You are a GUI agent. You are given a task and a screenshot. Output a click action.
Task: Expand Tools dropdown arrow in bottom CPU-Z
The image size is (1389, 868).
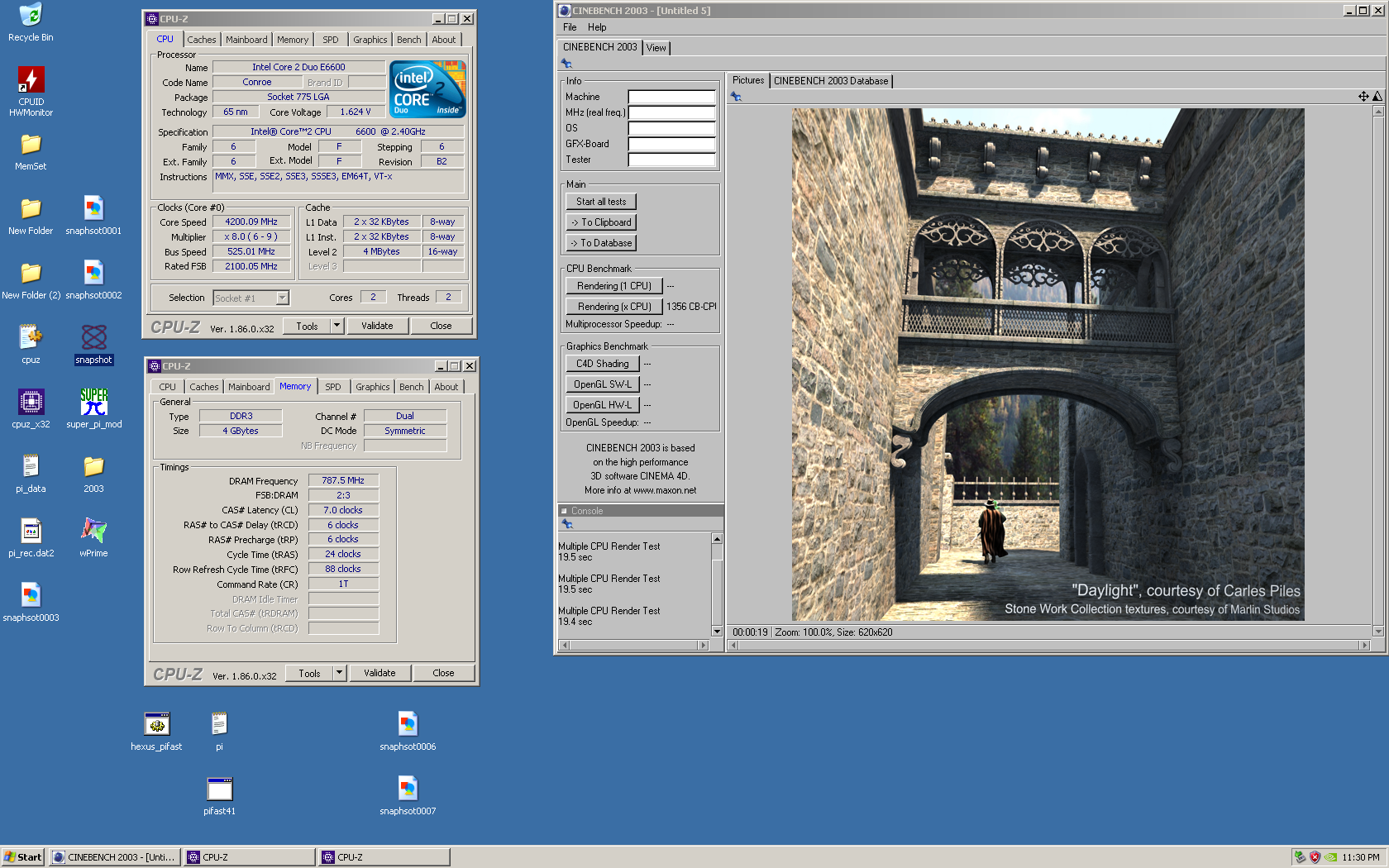point(339,673)
